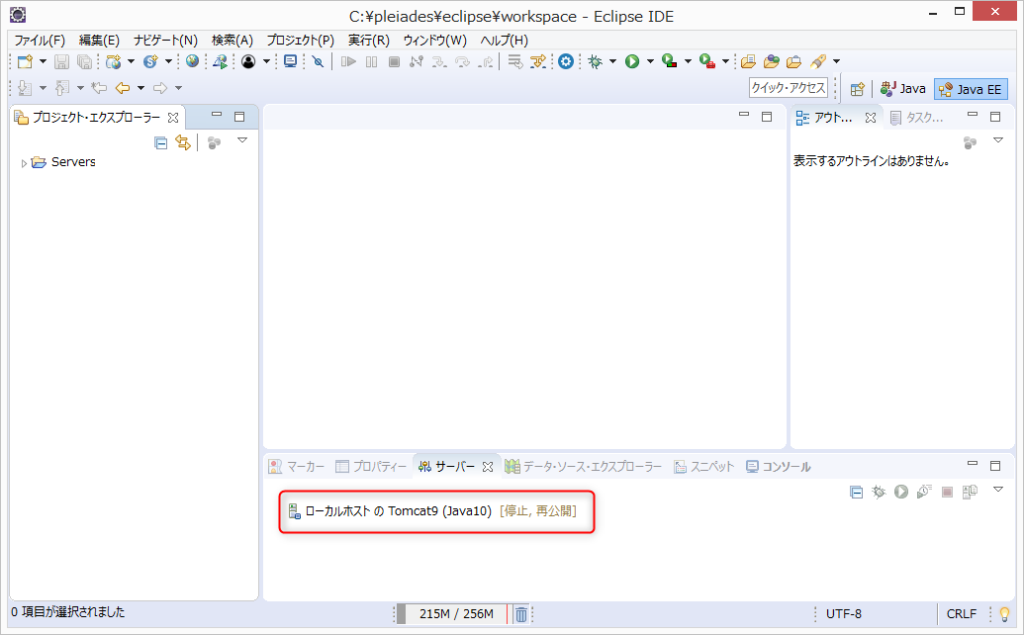Open the ファイル(F) menu
The height and width of the screenshot is (635, 1024).
pos(39,41)
